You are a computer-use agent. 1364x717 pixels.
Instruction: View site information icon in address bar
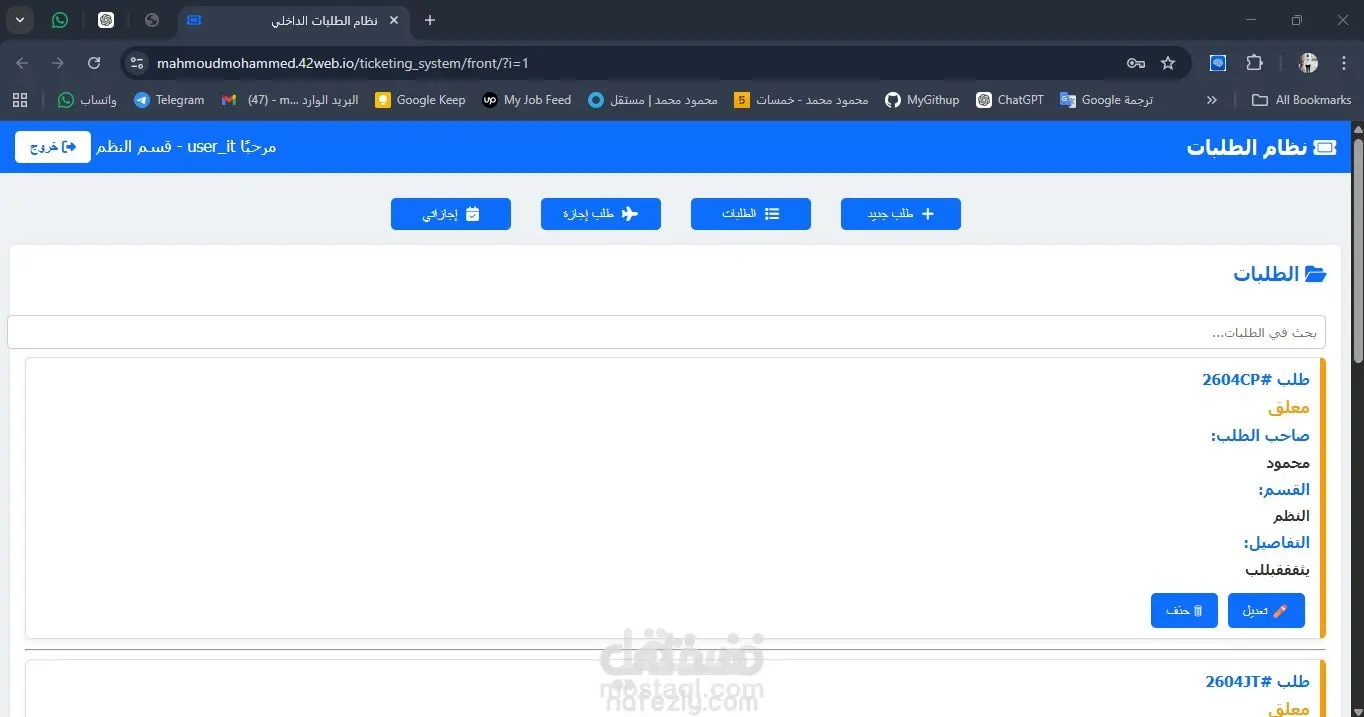pos(137,63)
